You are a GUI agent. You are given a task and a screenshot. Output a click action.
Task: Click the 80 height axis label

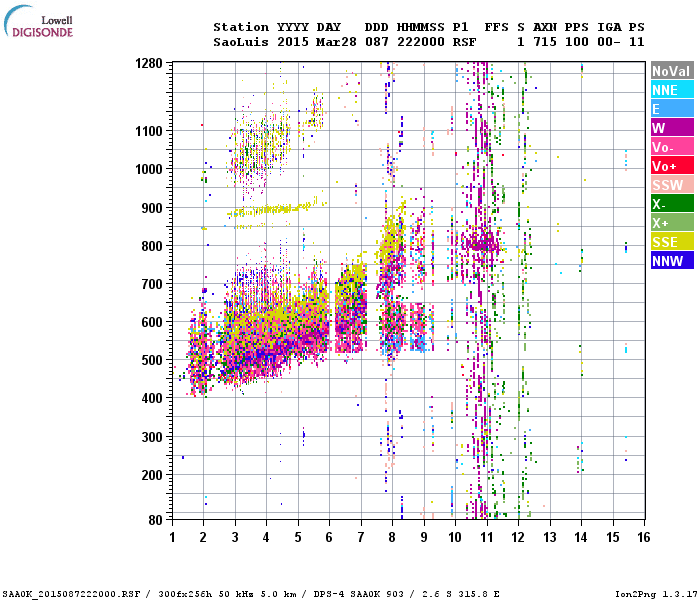[155, 520]
